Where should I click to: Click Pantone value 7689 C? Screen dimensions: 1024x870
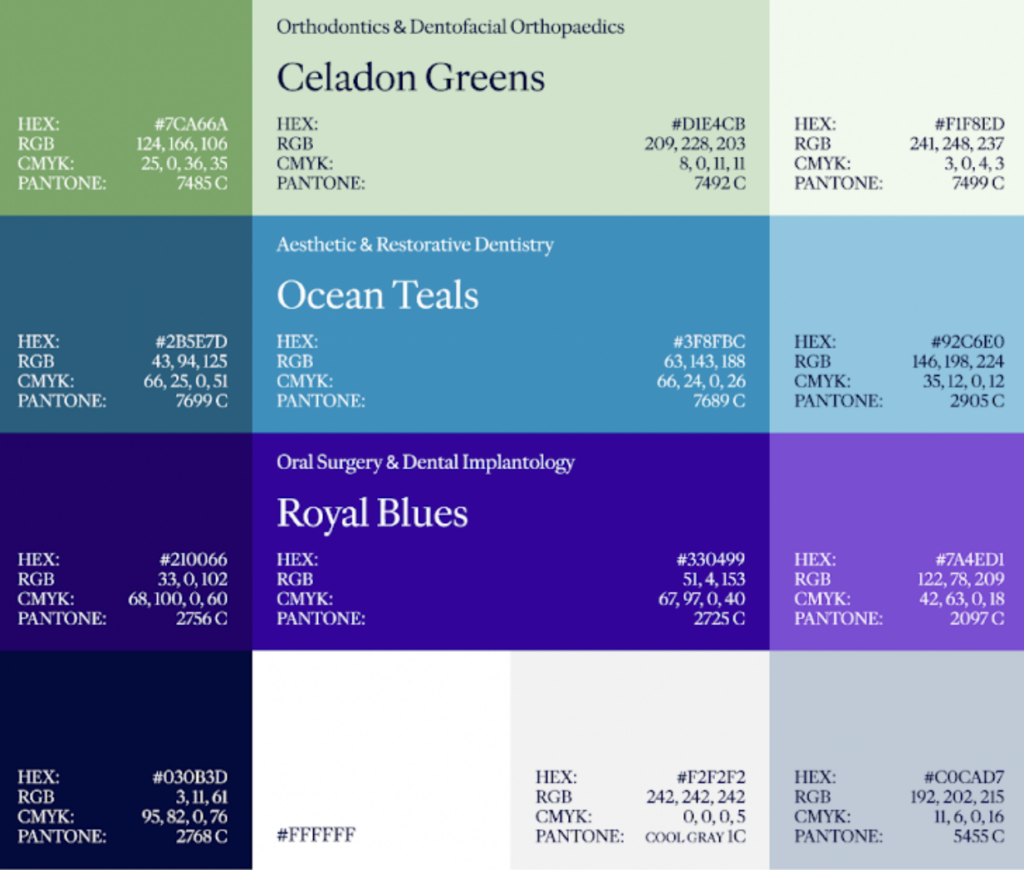(x=719, y=400)
